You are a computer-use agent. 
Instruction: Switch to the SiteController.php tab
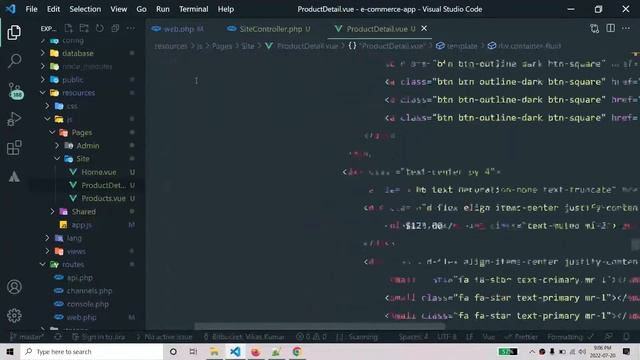point(270,29)
